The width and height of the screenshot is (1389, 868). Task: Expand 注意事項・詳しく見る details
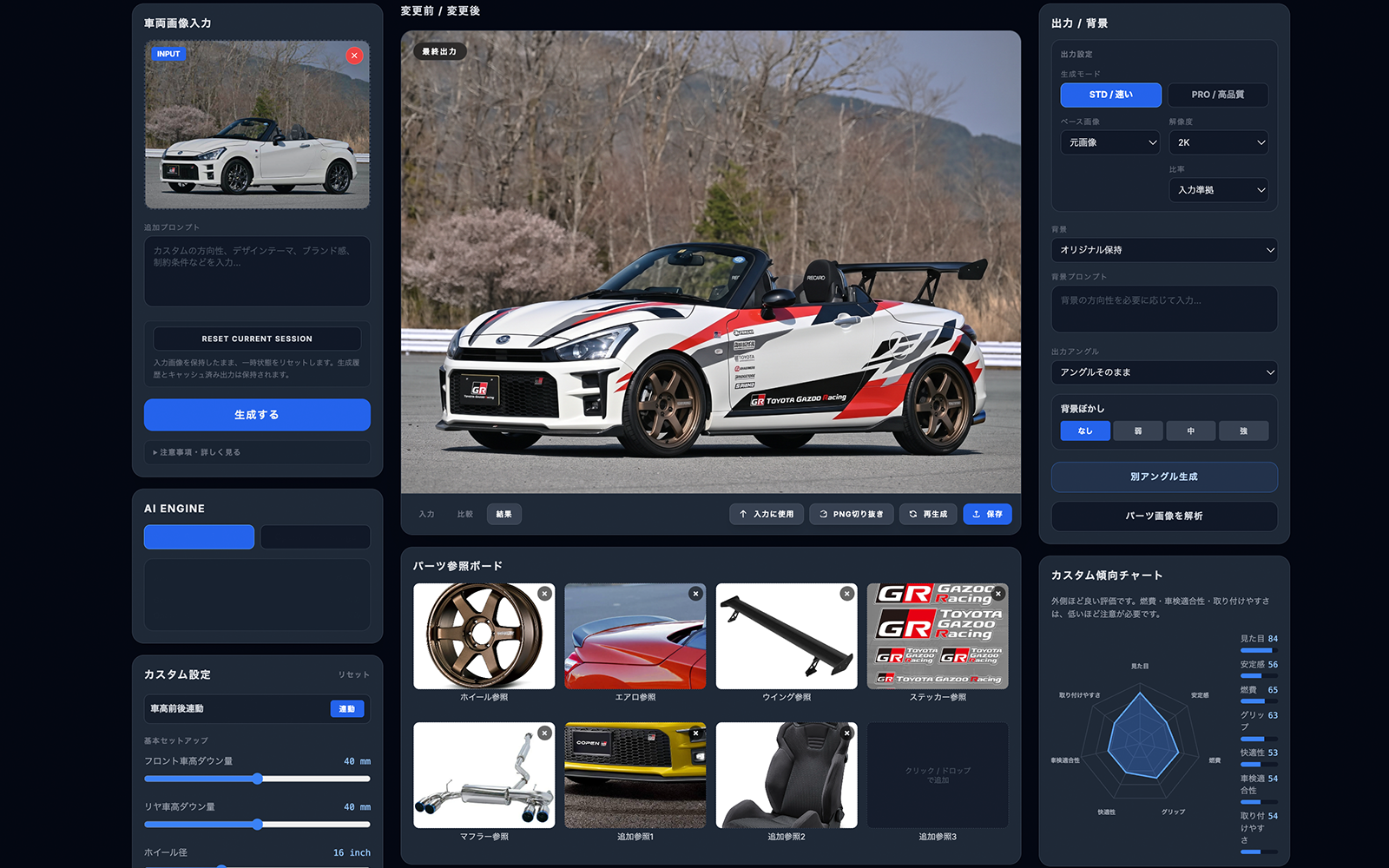coord(257,452)
